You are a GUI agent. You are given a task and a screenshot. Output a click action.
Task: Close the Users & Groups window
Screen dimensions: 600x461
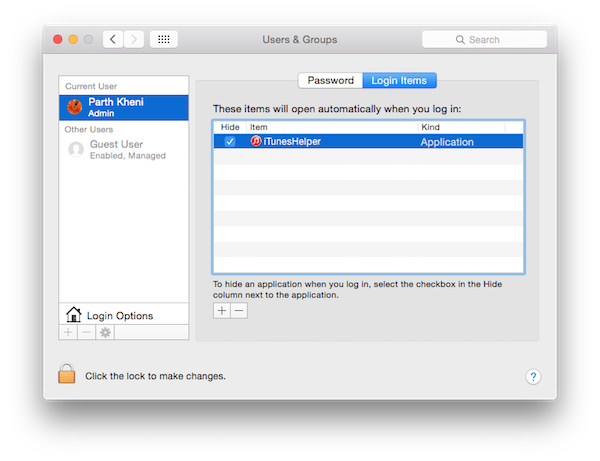pos(58,39)
